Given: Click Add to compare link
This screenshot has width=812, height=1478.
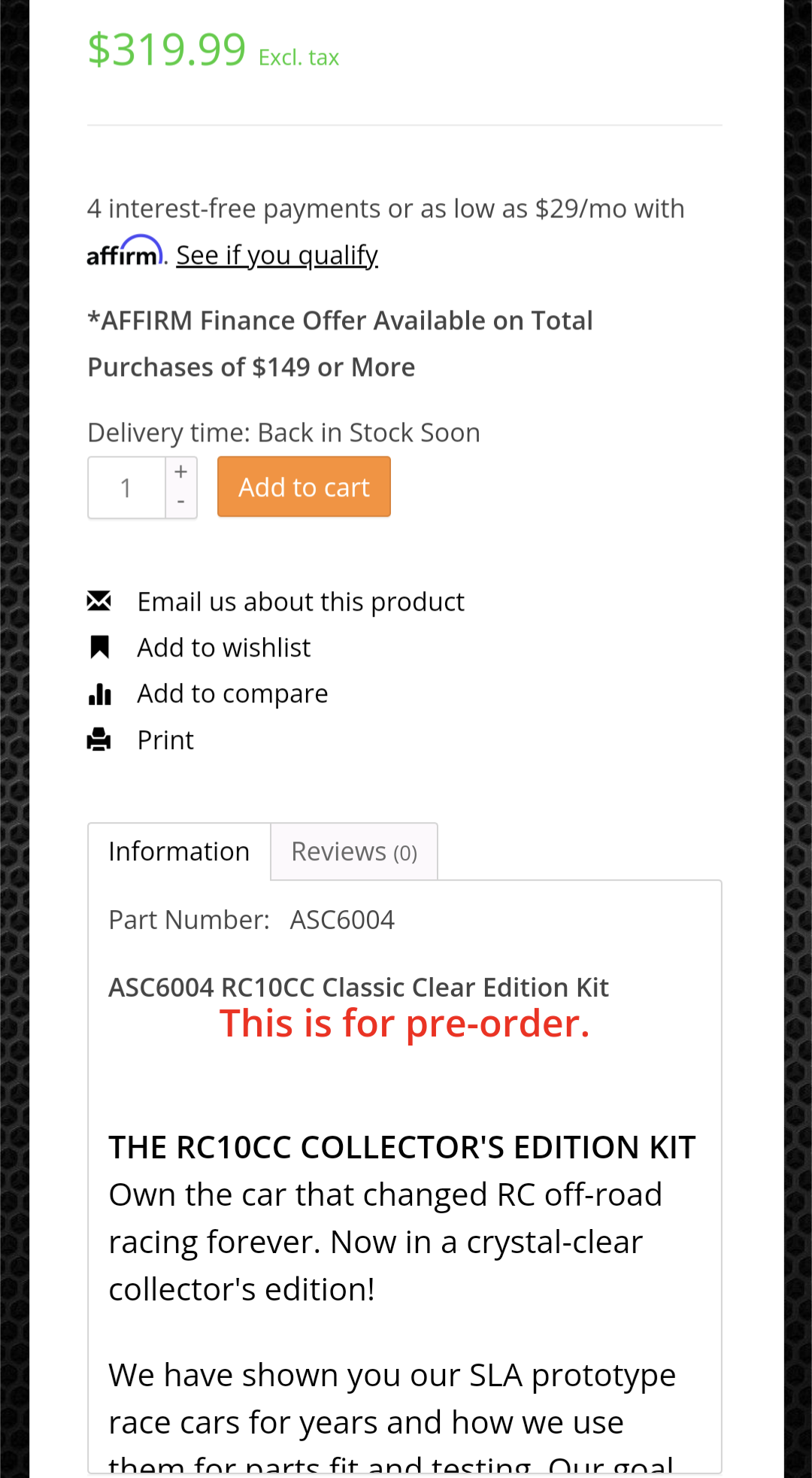Looking at the screenshot, I should click(232, 693).
